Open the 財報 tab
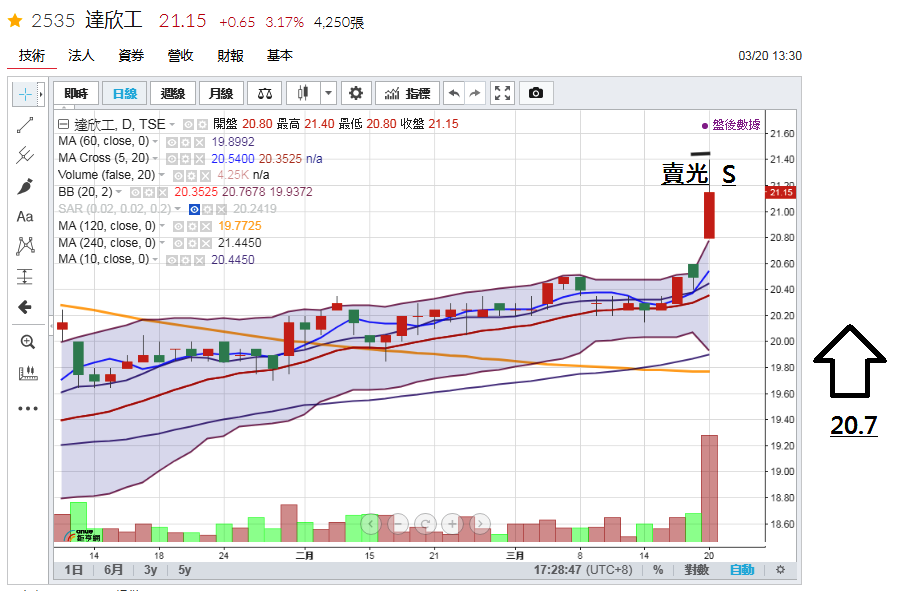The image size is (900, 600). point(230,56)
